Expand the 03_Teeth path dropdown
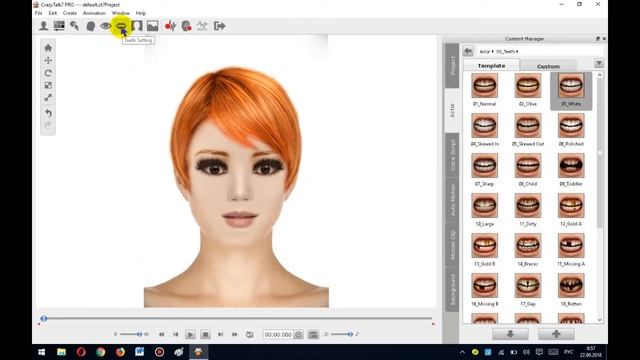Screen dimensions: 640x360 517,51
